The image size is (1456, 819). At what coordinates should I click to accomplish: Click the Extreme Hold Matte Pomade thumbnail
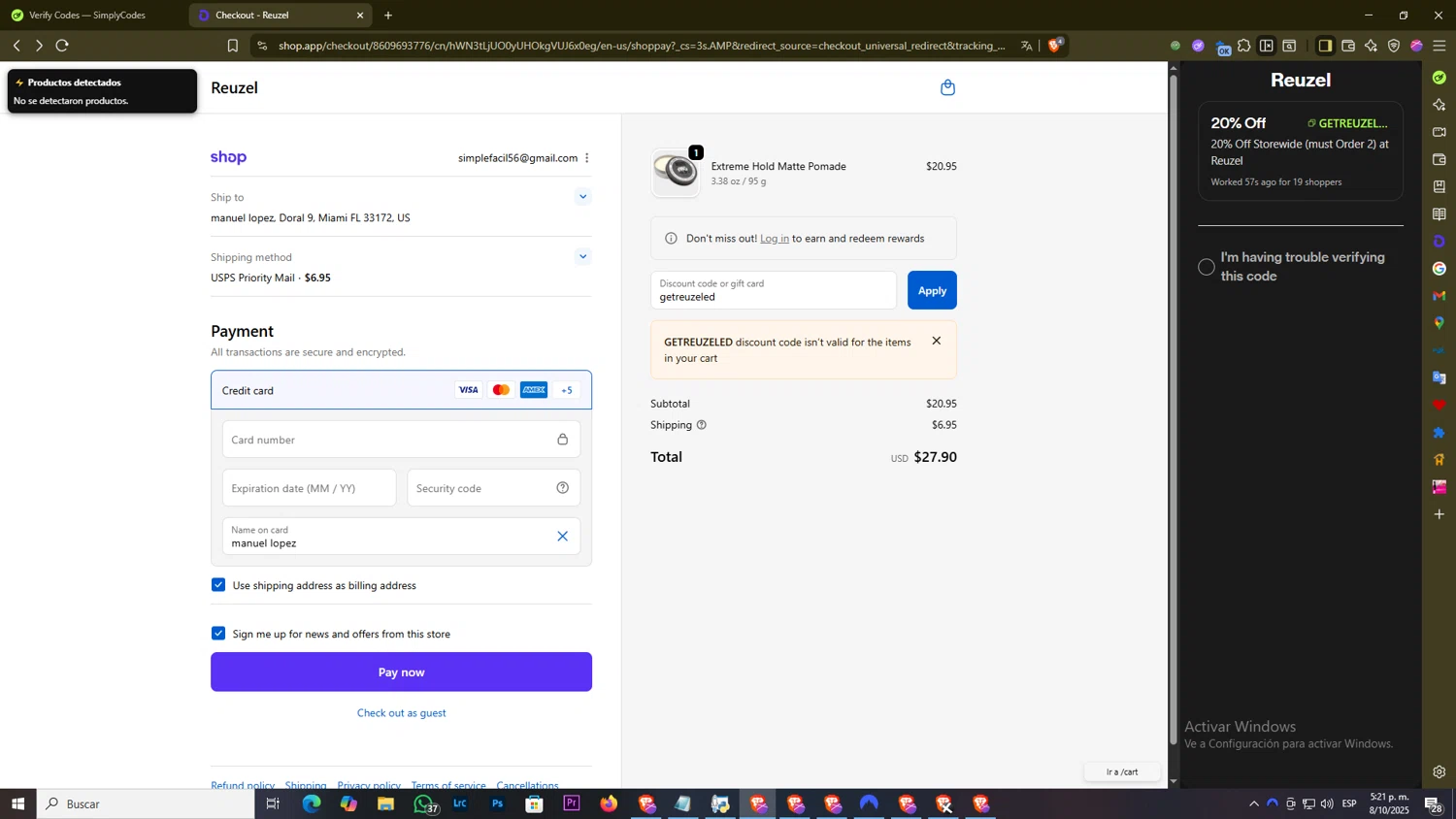click(x=676, y=173)
